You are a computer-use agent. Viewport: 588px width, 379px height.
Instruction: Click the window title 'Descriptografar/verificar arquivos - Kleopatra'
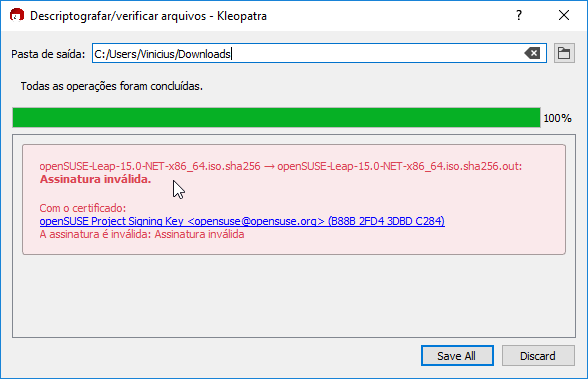(x=148, y=16)
